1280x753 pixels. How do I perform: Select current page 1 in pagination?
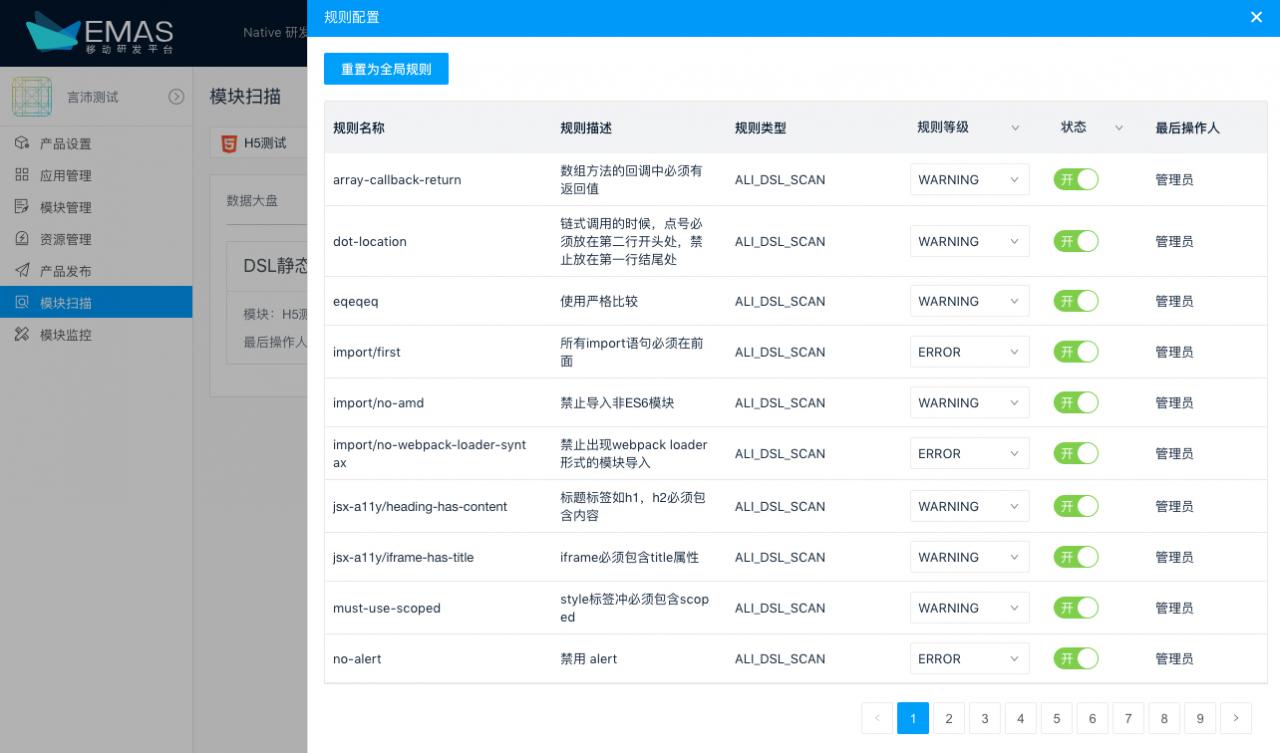[913, 718]
